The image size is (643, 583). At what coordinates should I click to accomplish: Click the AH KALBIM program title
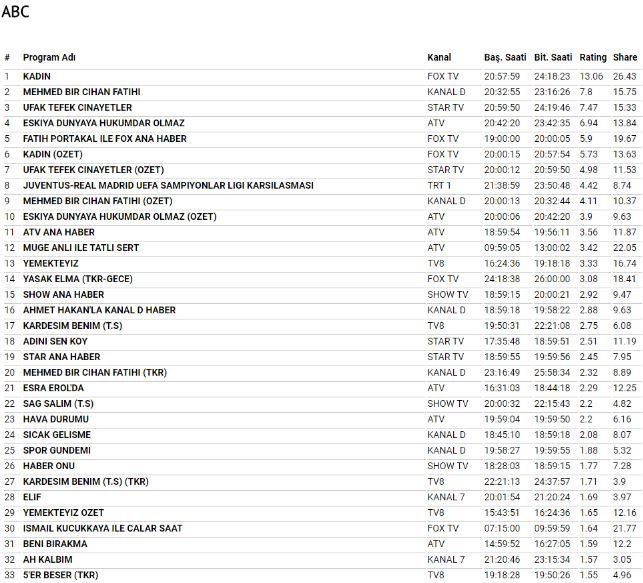(48, 558)
